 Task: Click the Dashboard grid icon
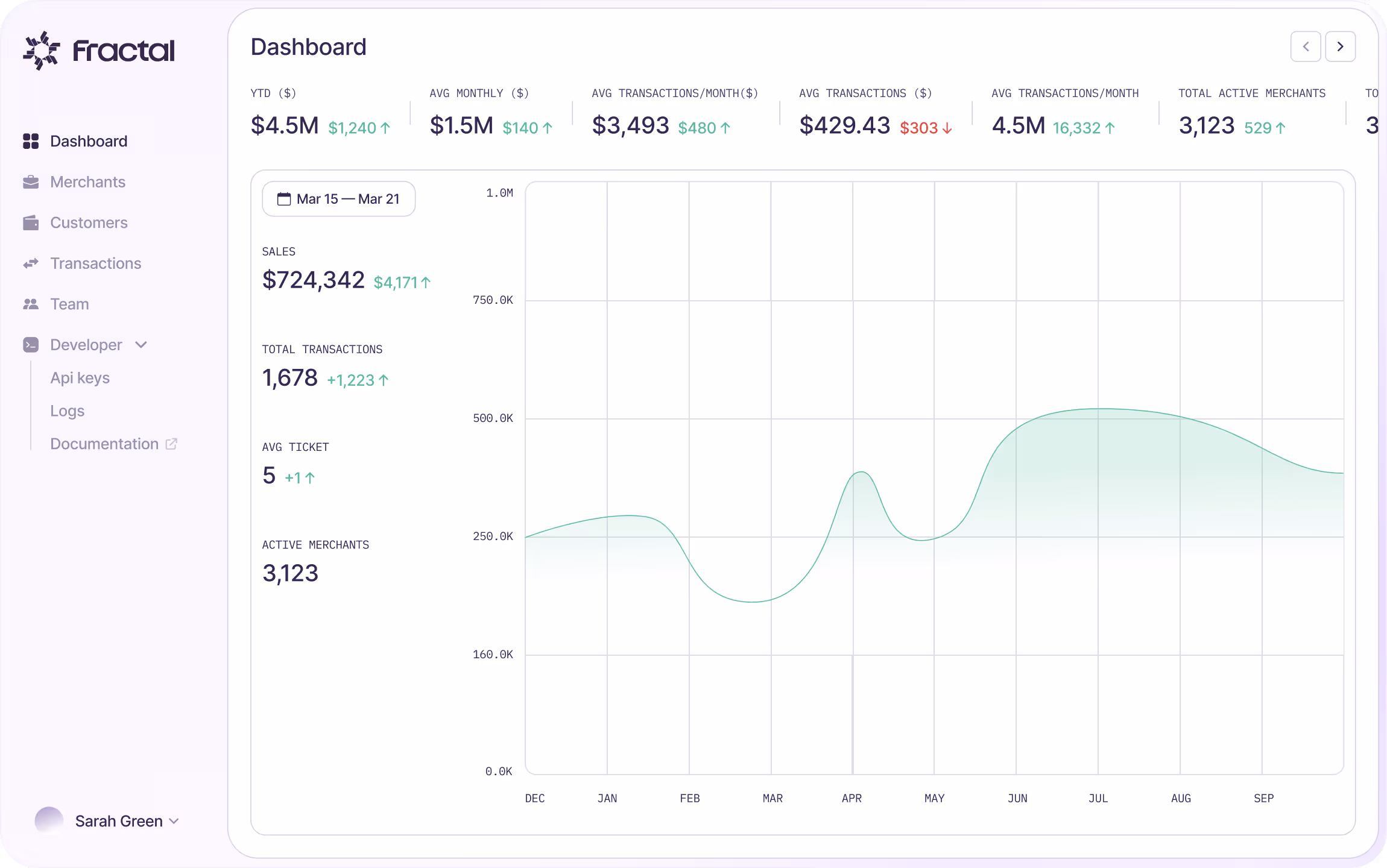coord(31,141)
